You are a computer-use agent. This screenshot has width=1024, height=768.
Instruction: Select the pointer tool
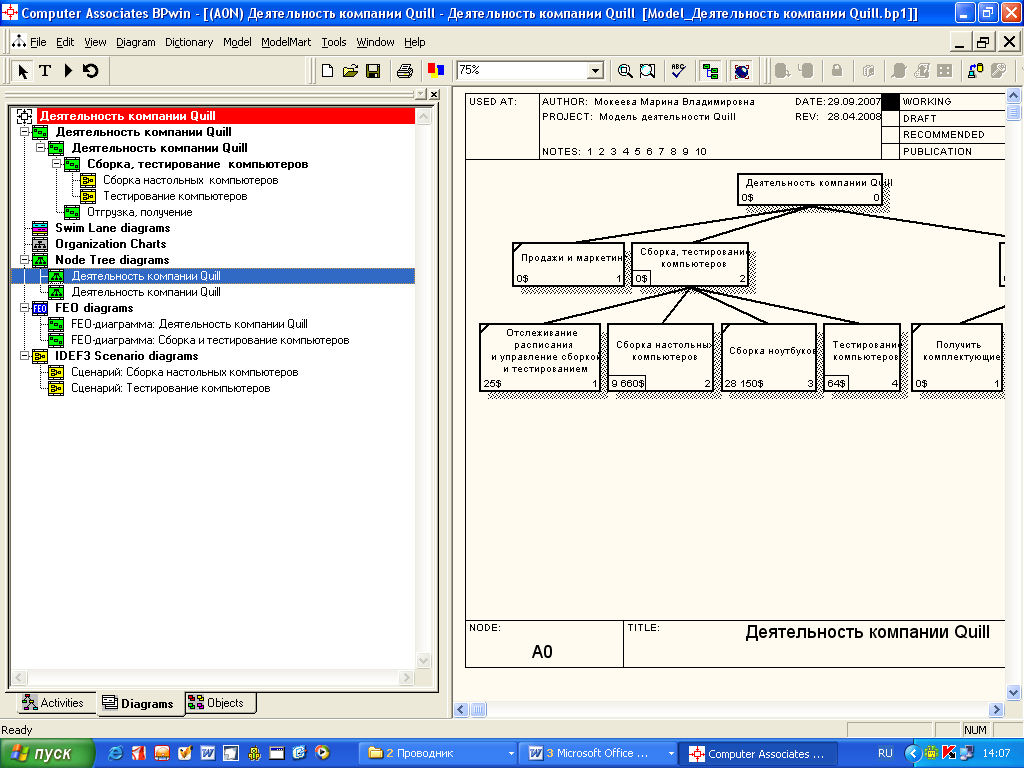(x=23, y=71)
